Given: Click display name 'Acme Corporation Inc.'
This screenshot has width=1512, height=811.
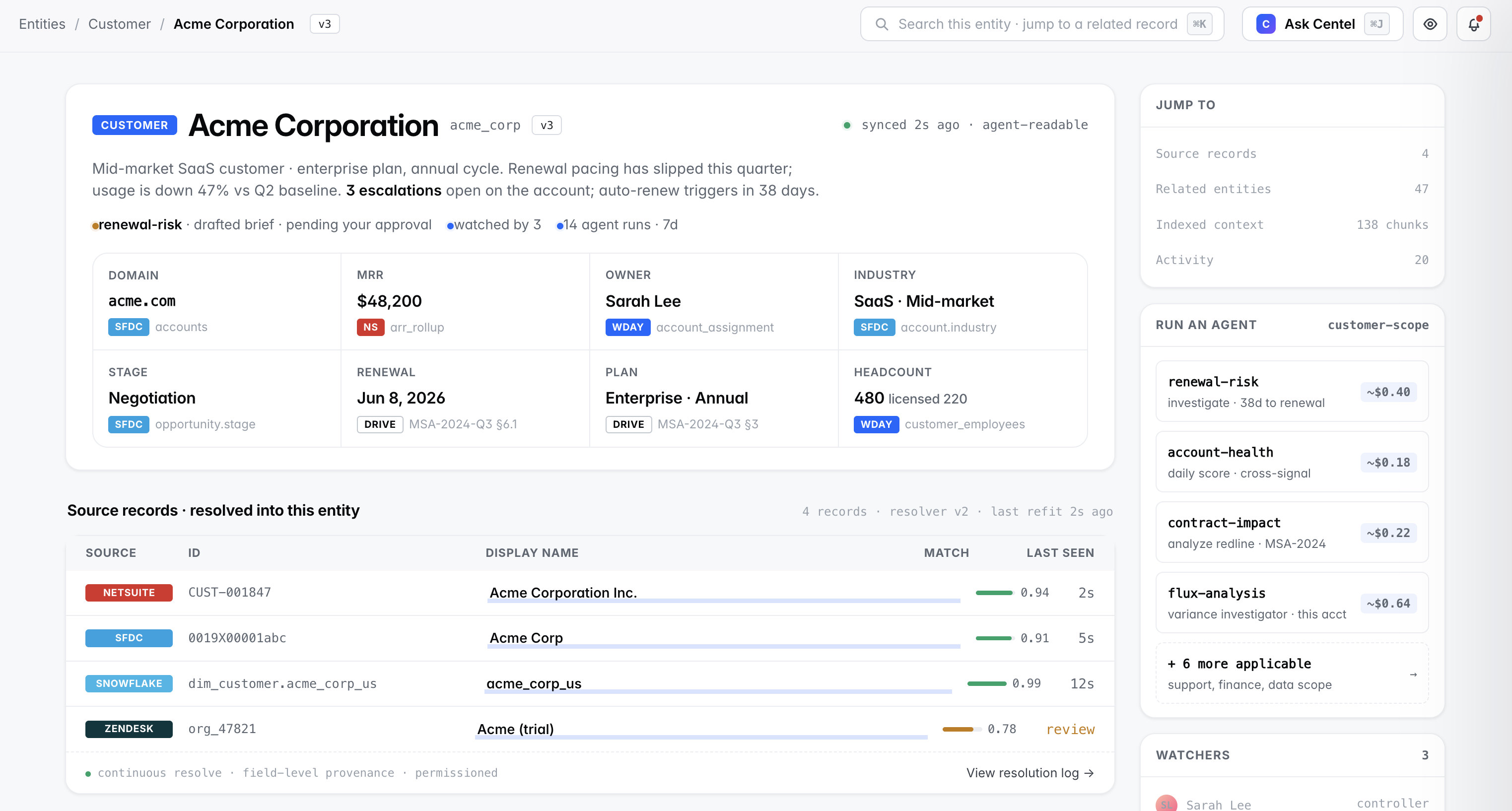Looking at the screenshot, I should (563, 593).
